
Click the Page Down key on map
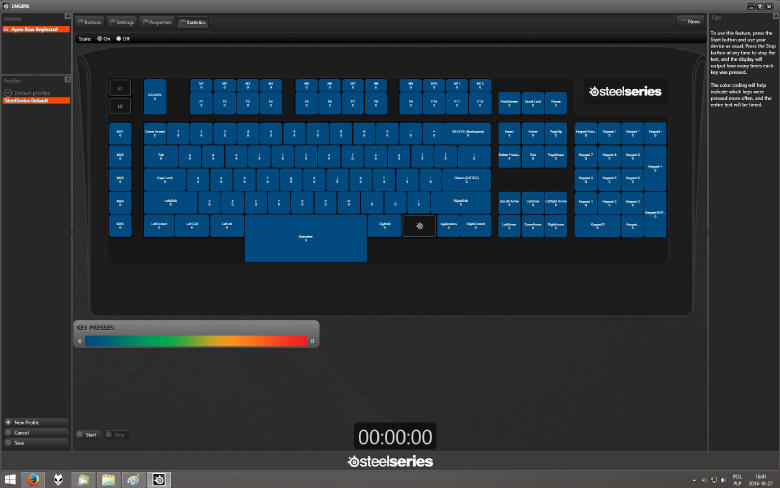pos(556,157)
